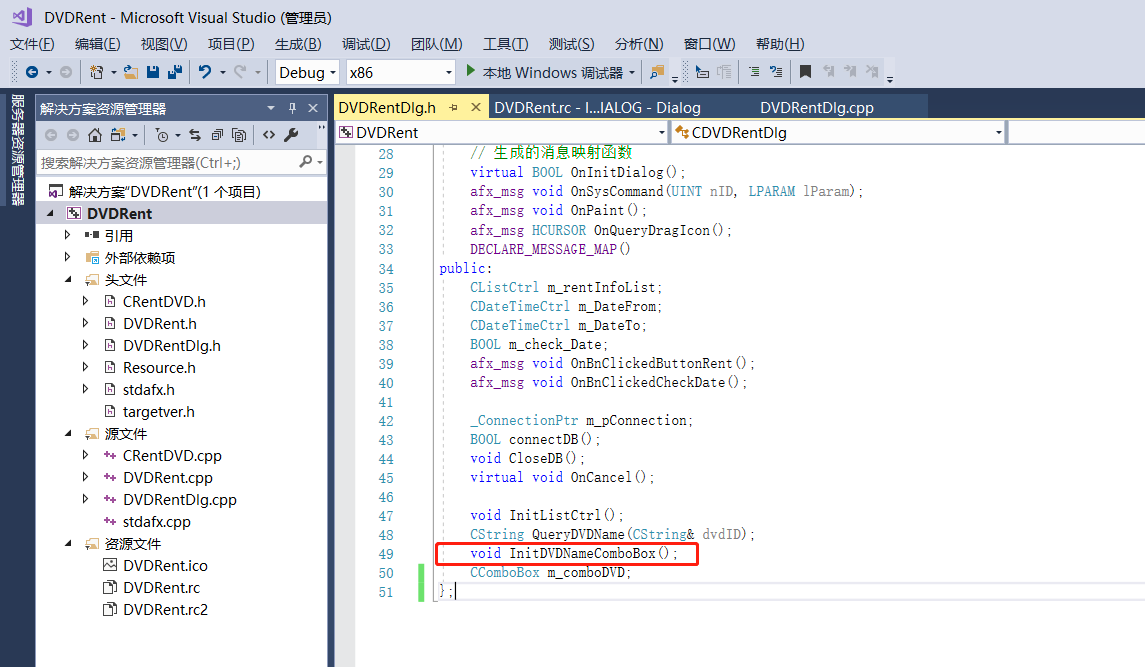Open Solution Explorer window options dropdown
The height and width of the screenshot is (667, 1145).
[271, 108]
